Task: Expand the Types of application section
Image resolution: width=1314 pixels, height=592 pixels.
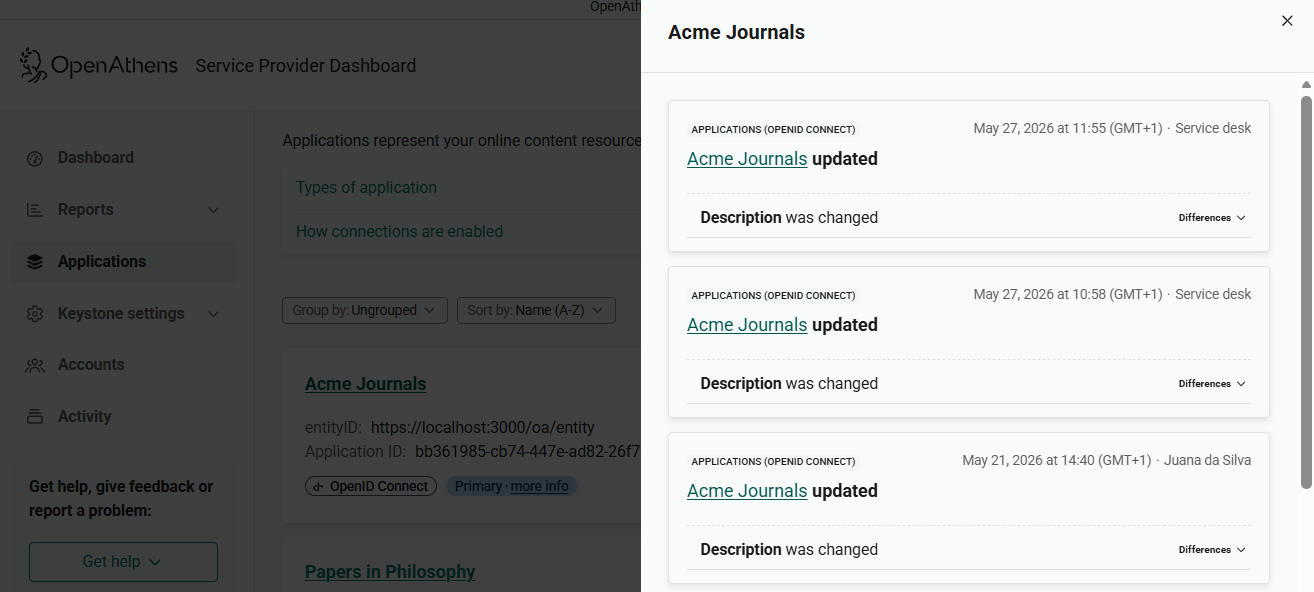Action: click(366, 188)
